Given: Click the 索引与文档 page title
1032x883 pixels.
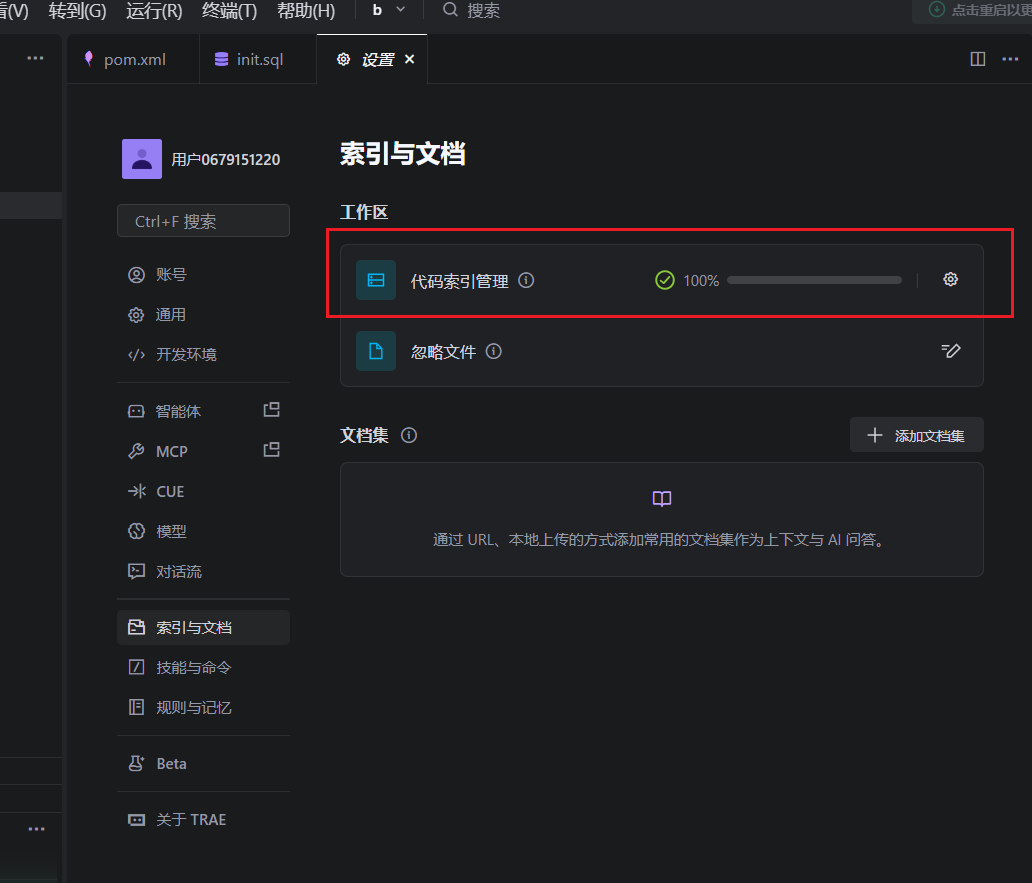Looking at the screenshot, I should point(403,154).
